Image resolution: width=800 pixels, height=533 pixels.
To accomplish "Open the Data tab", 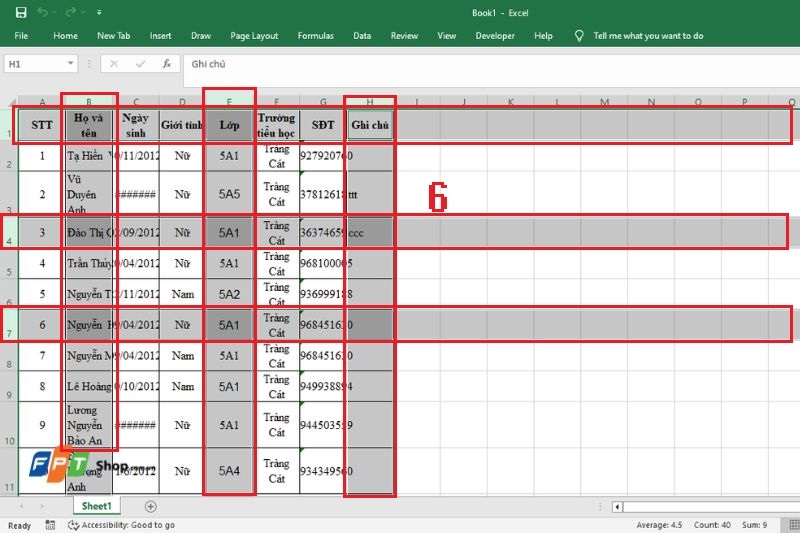I will point(362,36).
